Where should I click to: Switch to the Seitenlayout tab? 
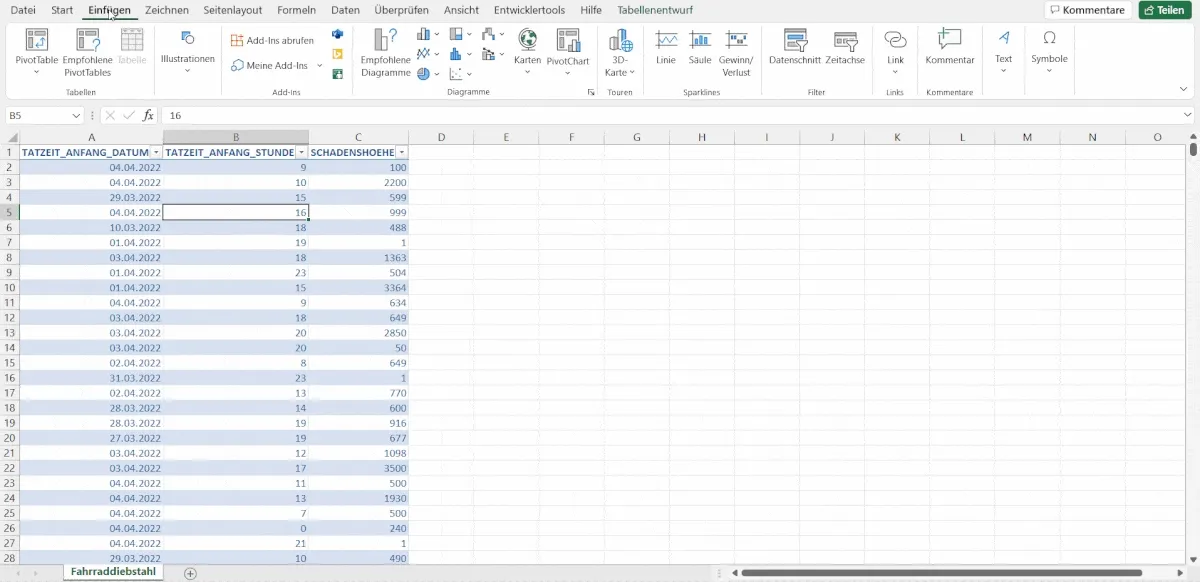232,10
